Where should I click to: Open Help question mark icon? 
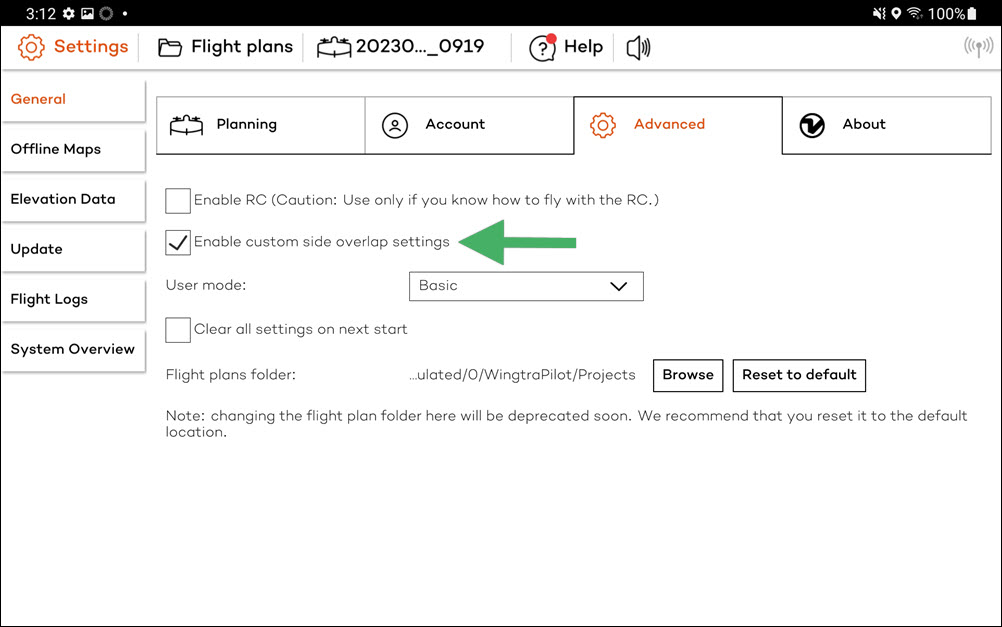(542, 47)
